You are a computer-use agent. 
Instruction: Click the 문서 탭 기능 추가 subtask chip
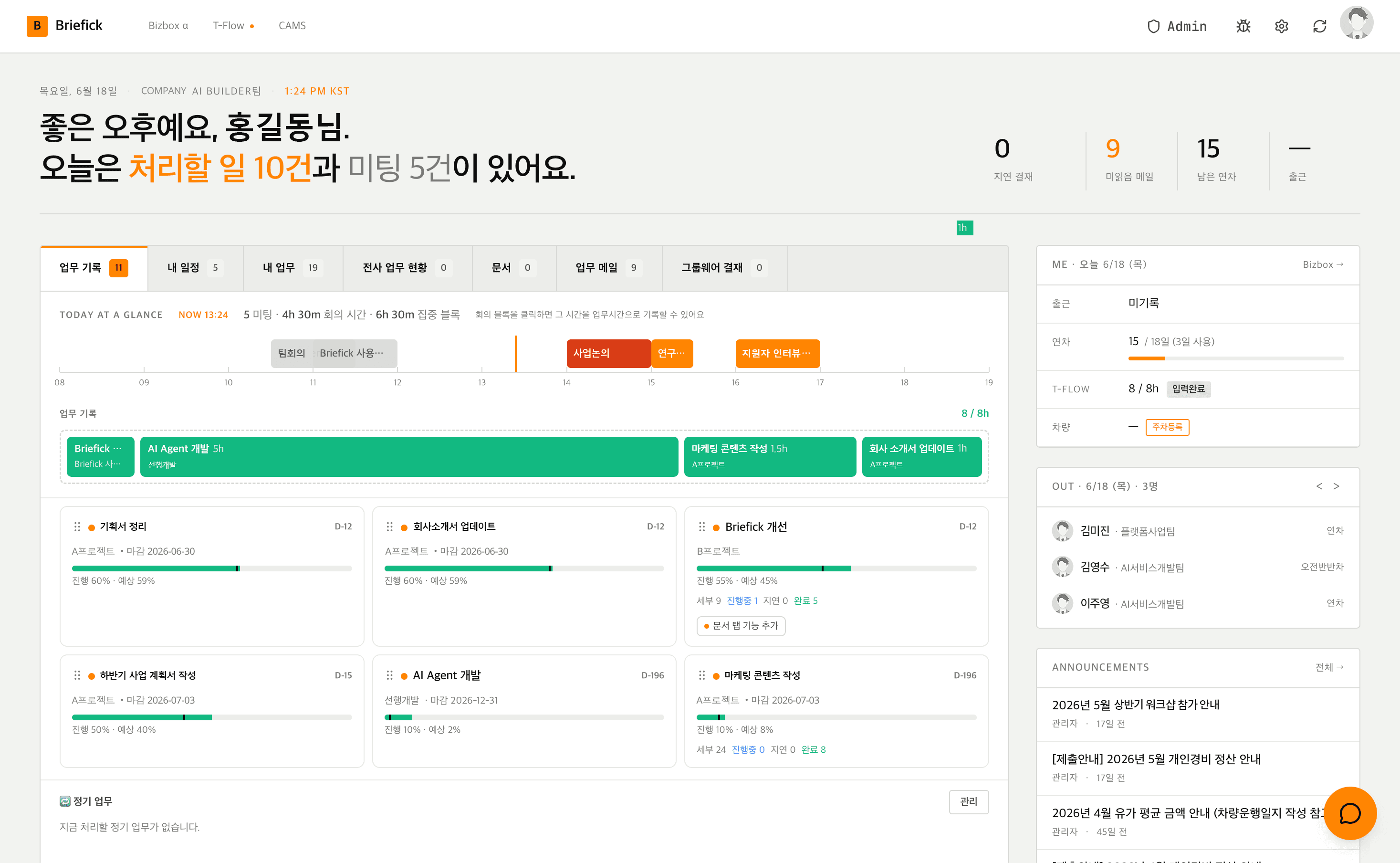741,626
